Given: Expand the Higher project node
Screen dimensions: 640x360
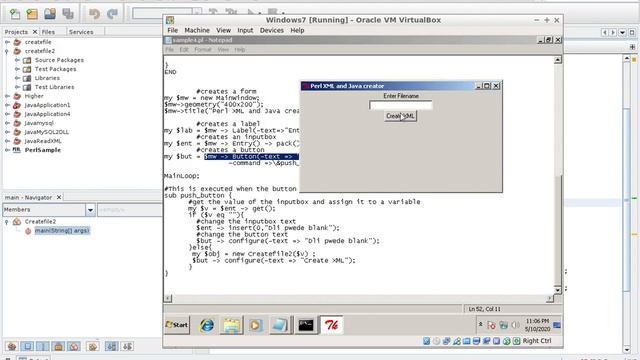Looking at the screenshot, I should 7,96.
